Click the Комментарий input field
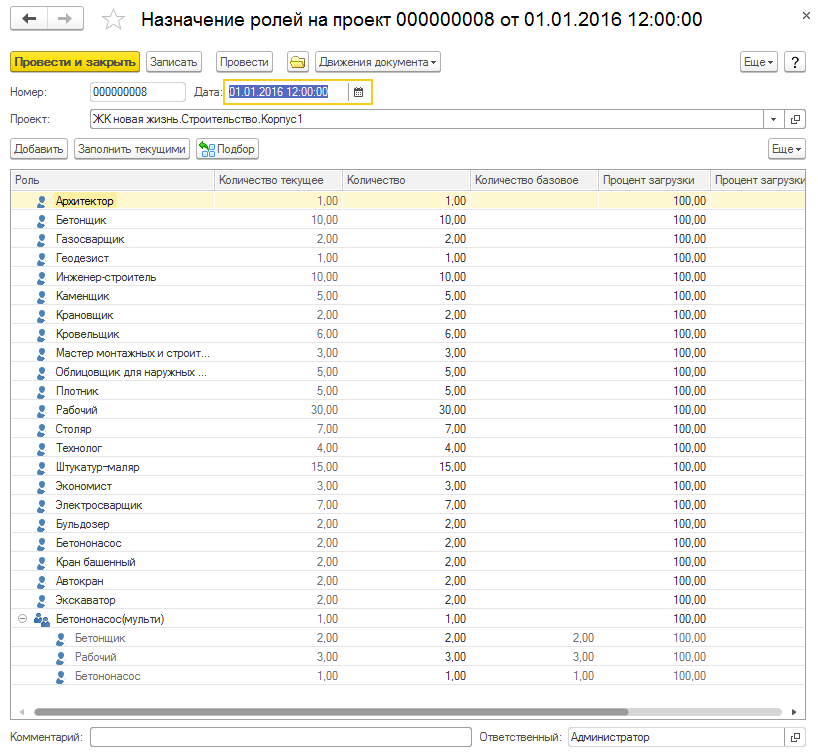This screenshot has width=818, height=755. click(281, 737)
